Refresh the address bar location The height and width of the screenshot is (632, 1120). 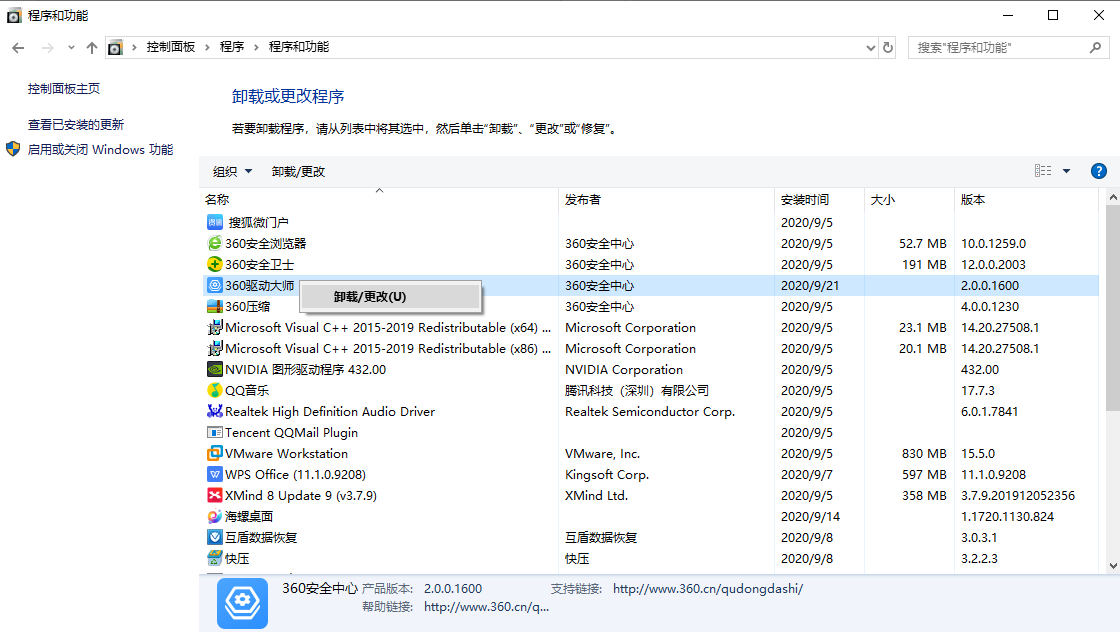888,47
